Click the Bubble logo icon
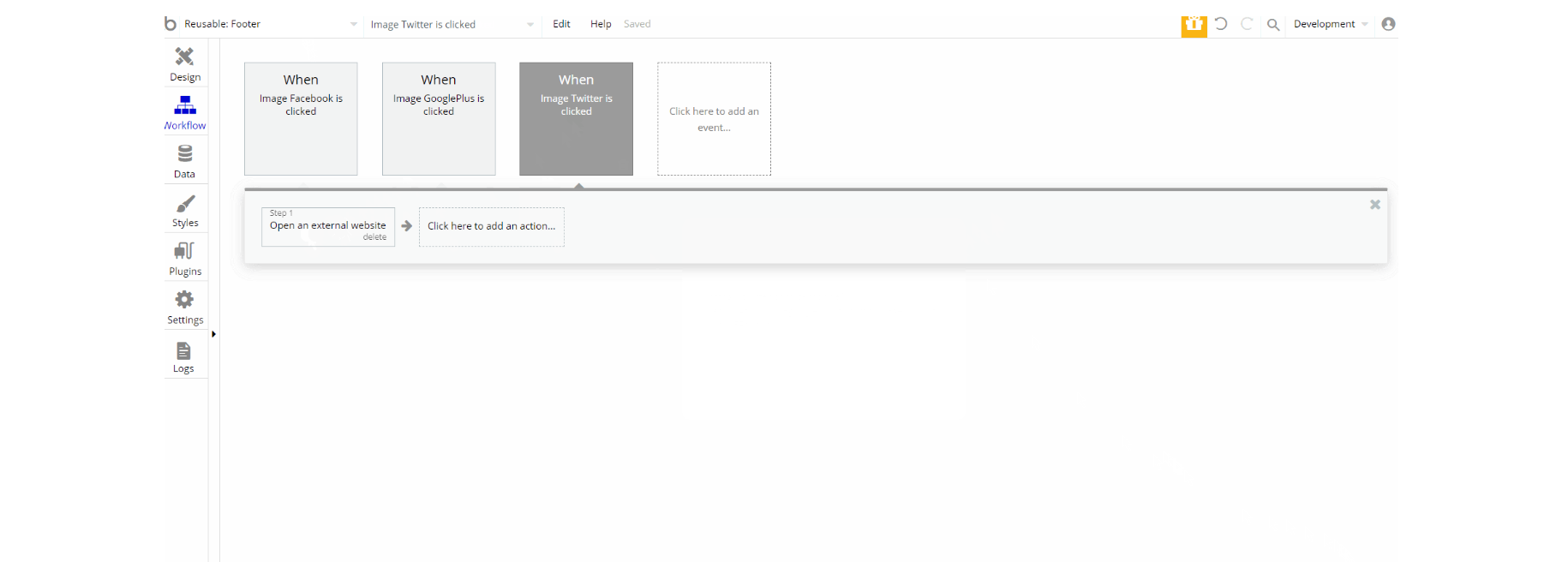Image resolution: width=1568 pixels, height=562 pixels. pos(171,24)
